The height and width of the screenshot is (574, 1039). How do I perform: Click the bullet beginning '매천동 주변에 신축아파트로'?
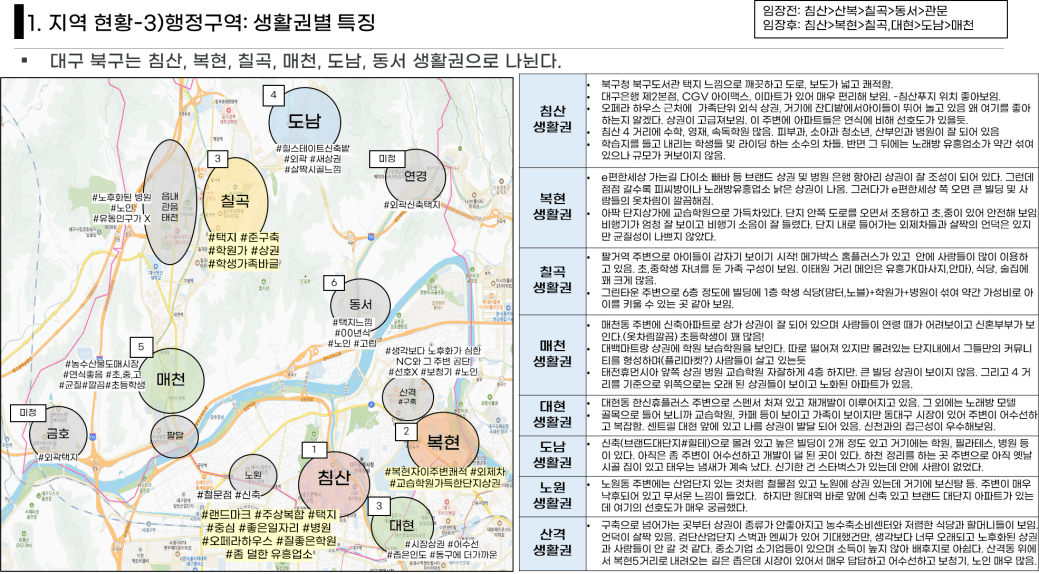click(817, 331)
